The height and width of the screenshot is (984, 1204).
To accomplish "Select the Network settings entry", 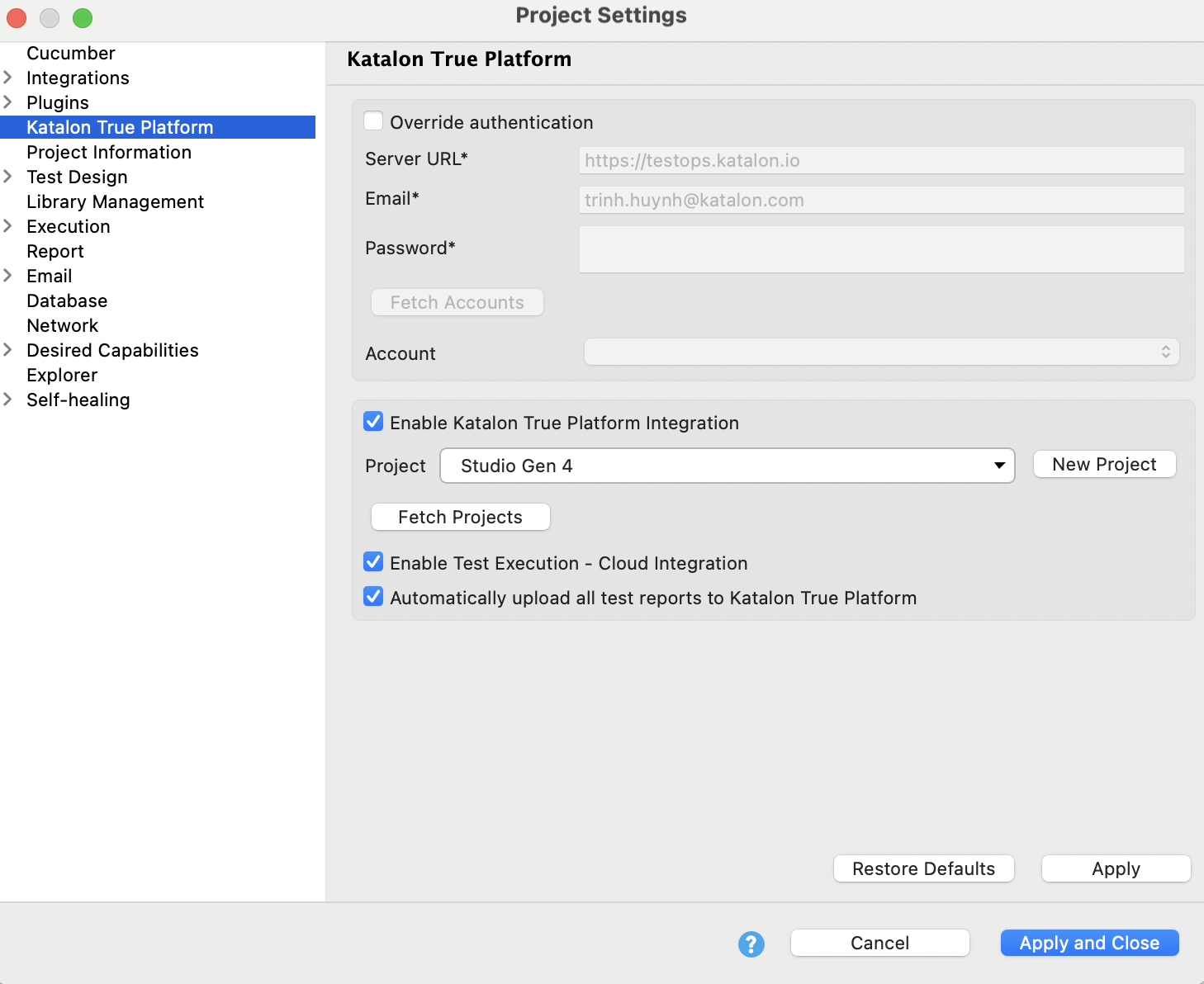I will click(63, 325).
